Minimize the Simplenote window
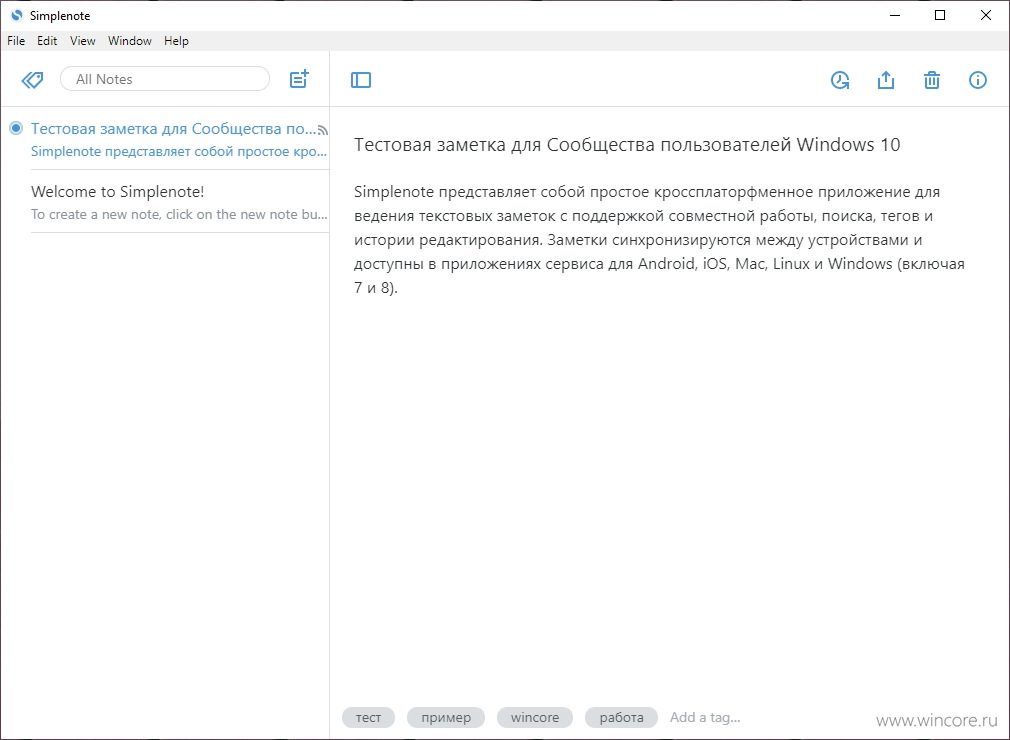This screenshot has height=740, width=1010. [894, 15]
